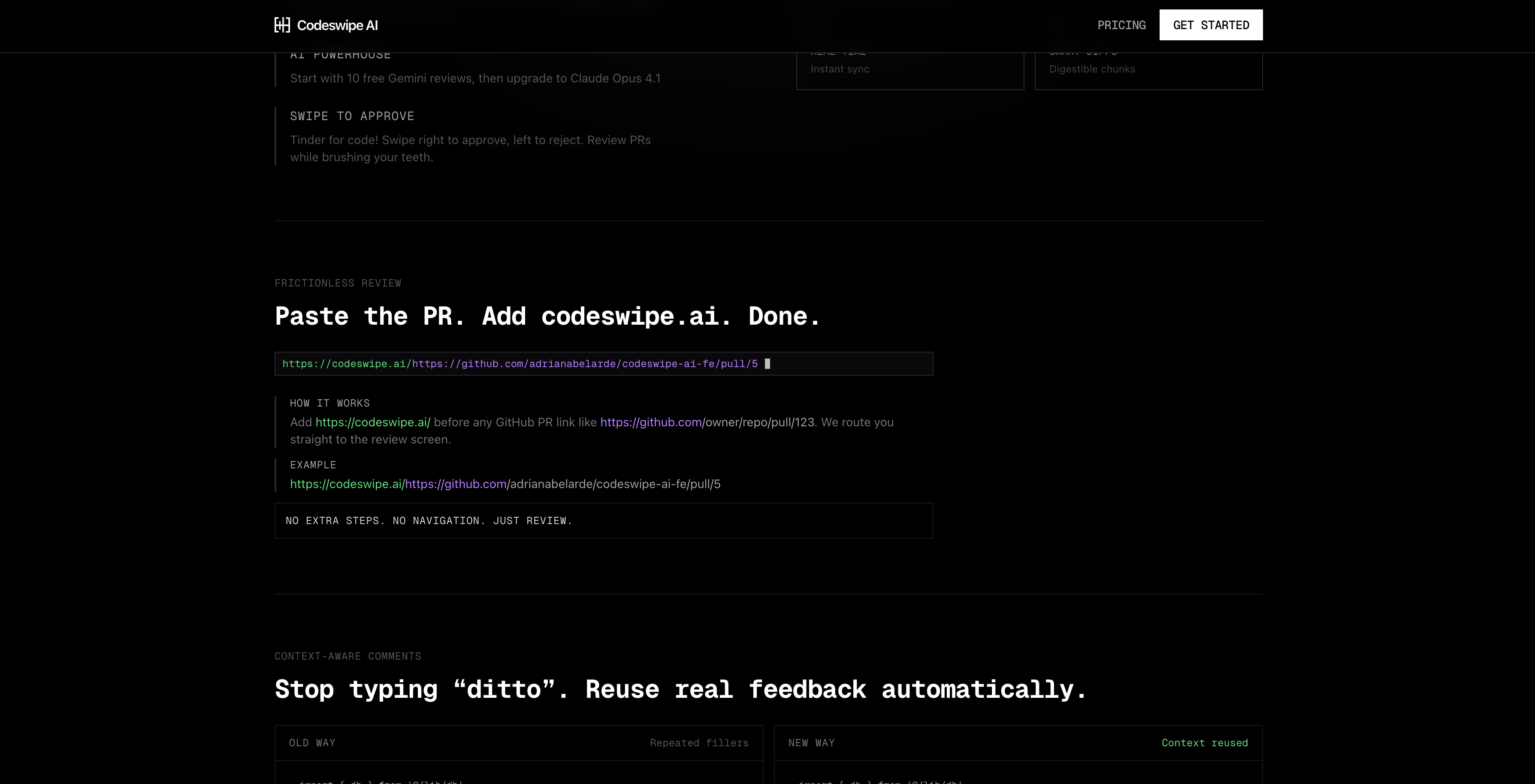Select the FRICTIONLESS REVIEW label
Image resolution: width=1535 pixels, height=784 pixels.
(338, 283)
